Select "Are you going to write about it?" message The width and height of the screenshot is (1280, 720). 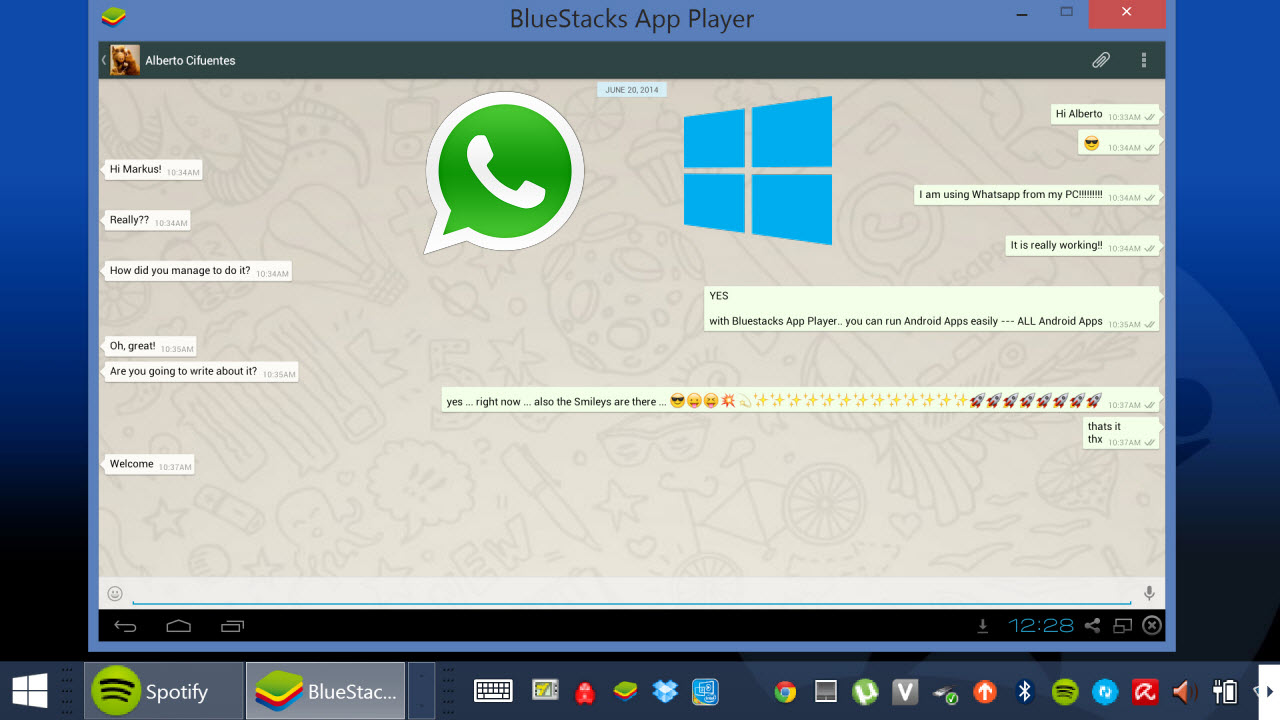[200, 372]
